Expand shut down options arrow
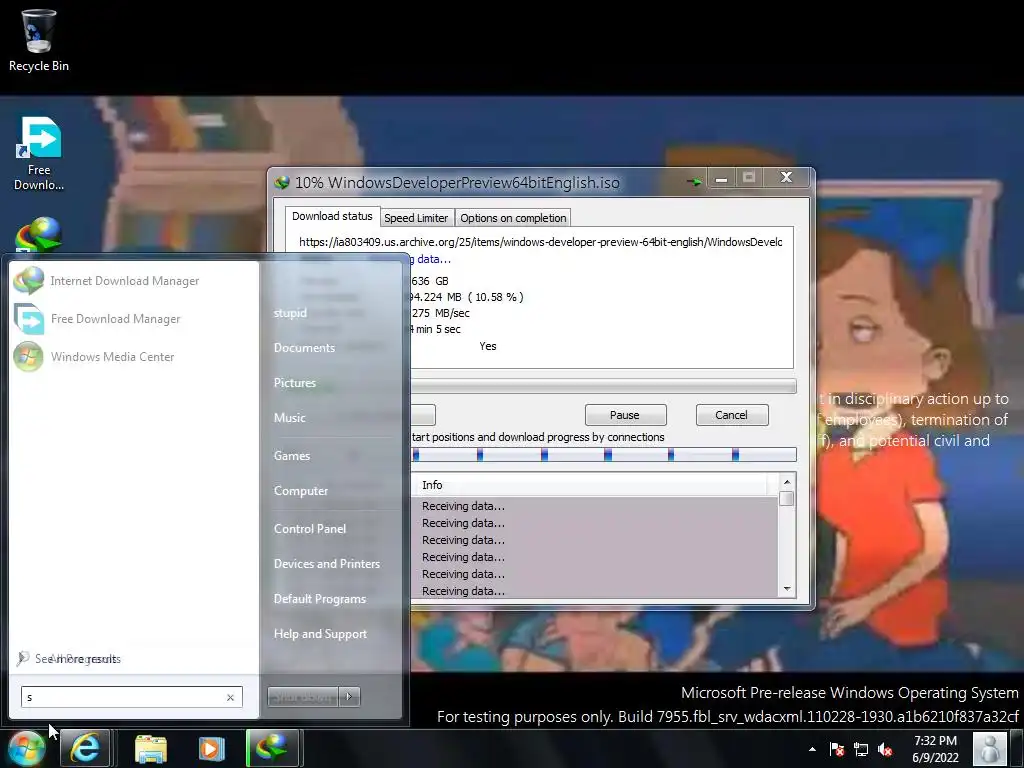 point(349,697)
